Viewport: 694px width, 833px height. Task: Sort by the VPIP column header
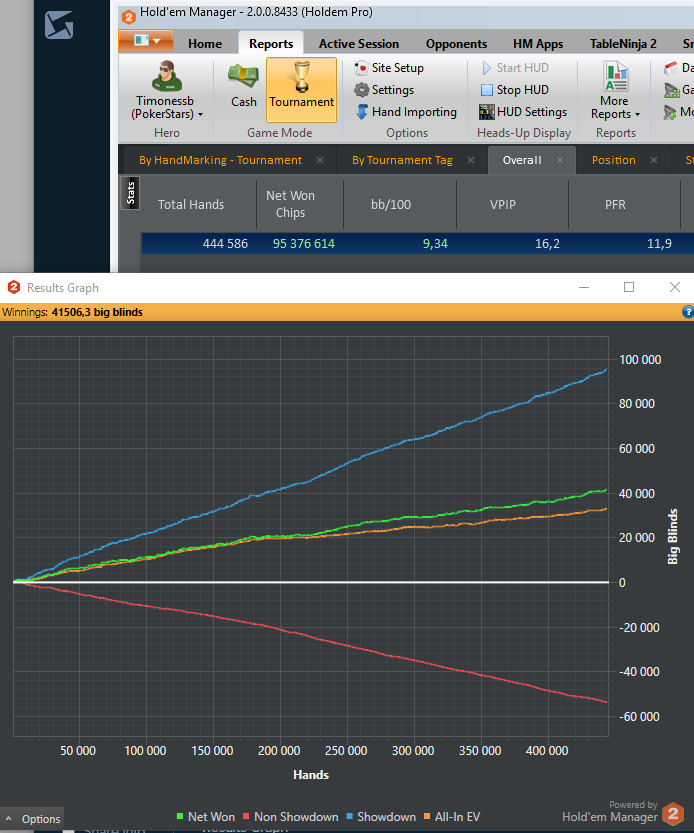point(503,205)
